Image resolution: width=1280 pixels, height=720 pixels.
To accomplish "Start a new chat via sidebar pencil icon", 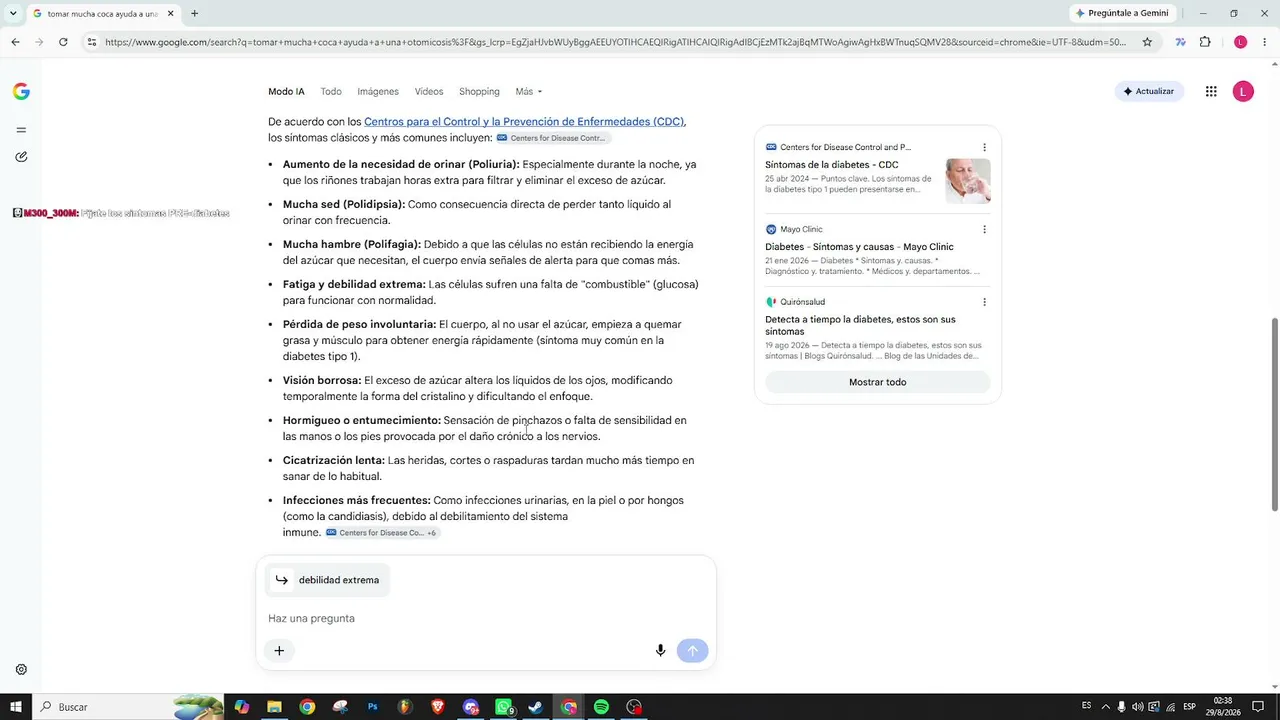I will [x=21, y=157].
